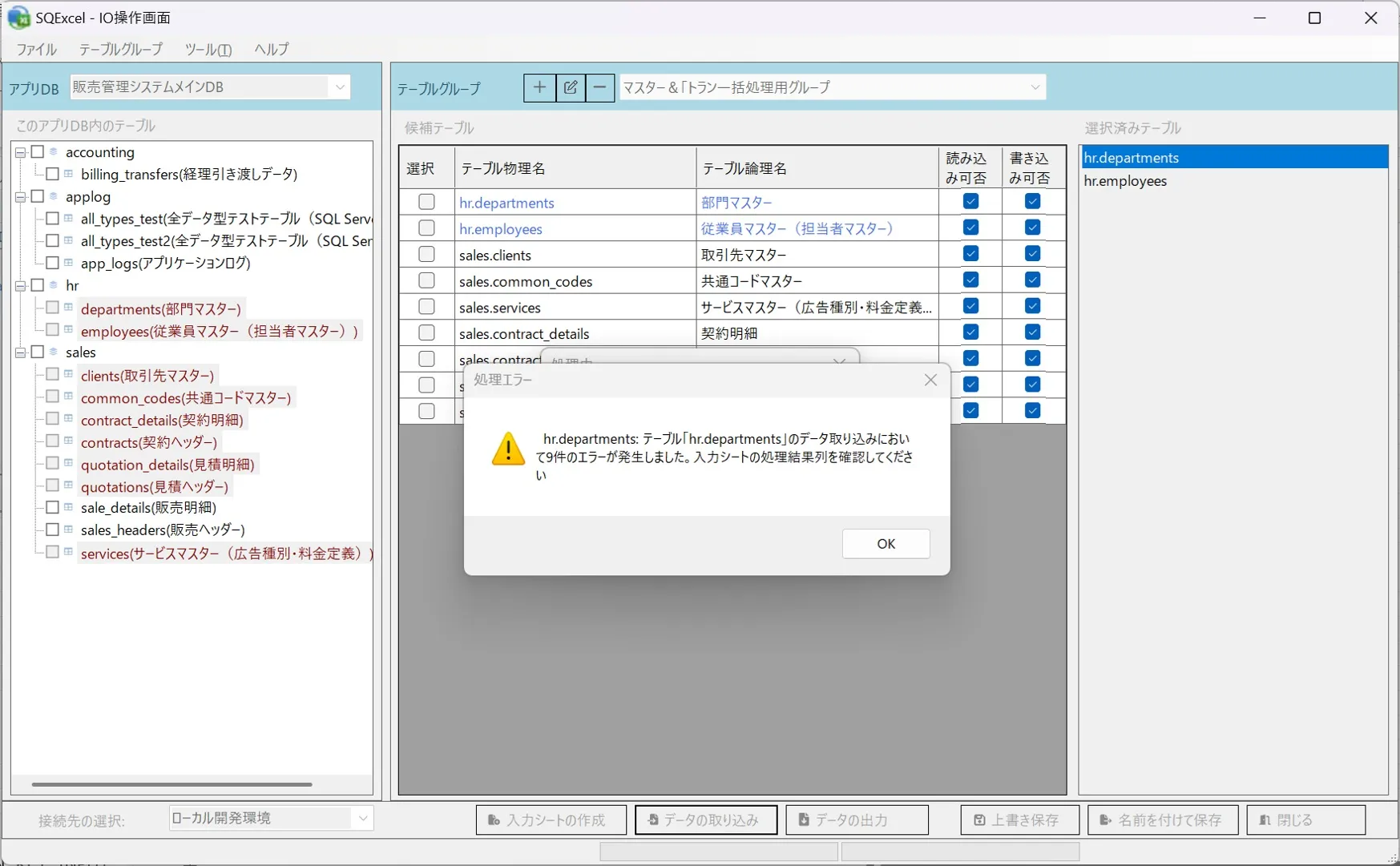This screenshot has width=1400, height=866.
Task: Check the sale_details(販売明細) tree checkbox
Action: pos(53,507)
